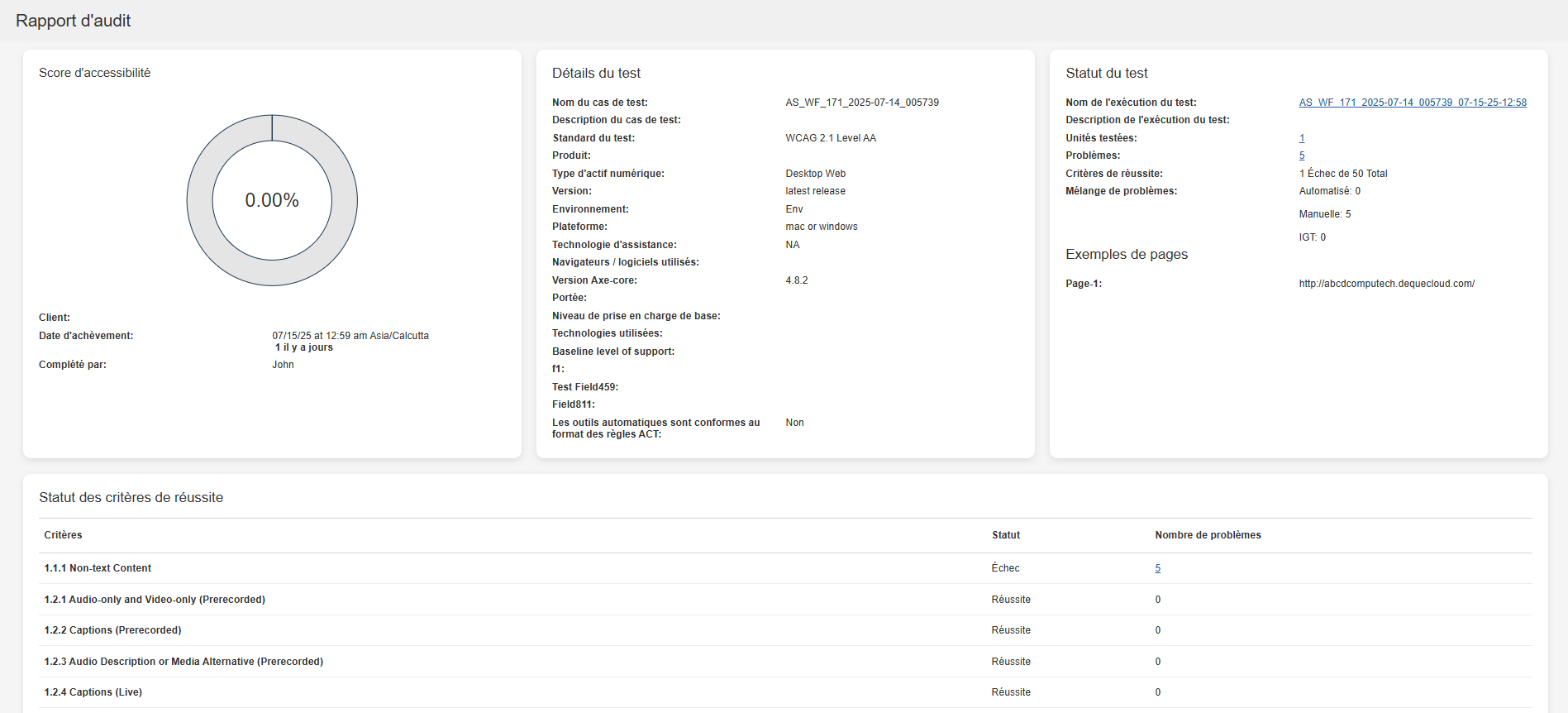Viewport: 1568px width, 713px height.
Task: Click the Rapport d'audit page heading
Action: (x=74, y=21)
